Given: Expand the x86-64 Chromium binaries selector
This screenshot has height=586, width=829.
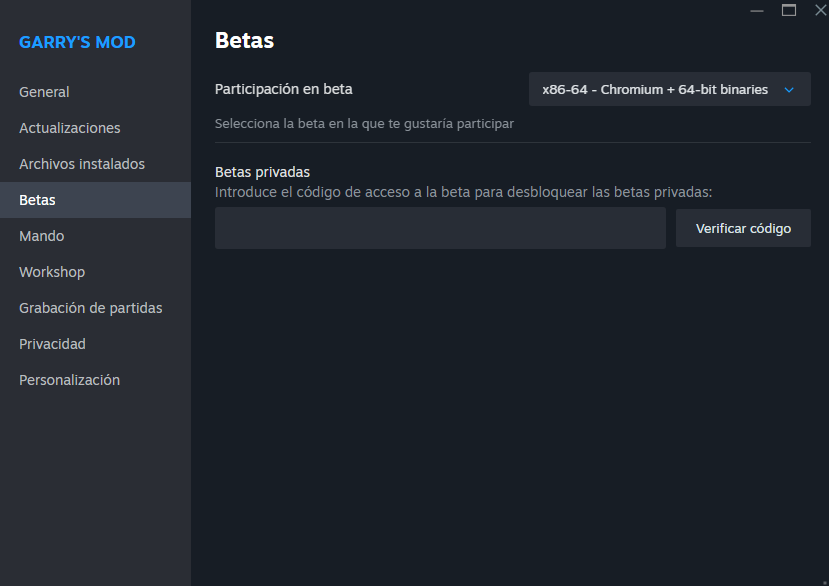Looking at the screenshot, I should click(x=668, y=88).
